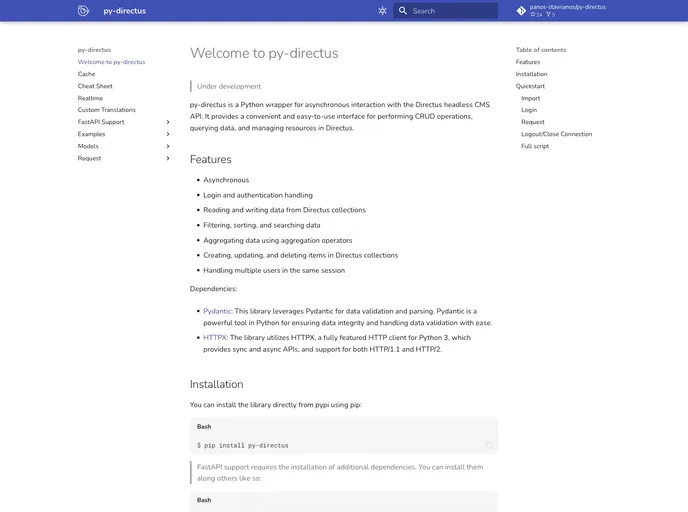Jump to Login in table of contents

coord(529,110)
